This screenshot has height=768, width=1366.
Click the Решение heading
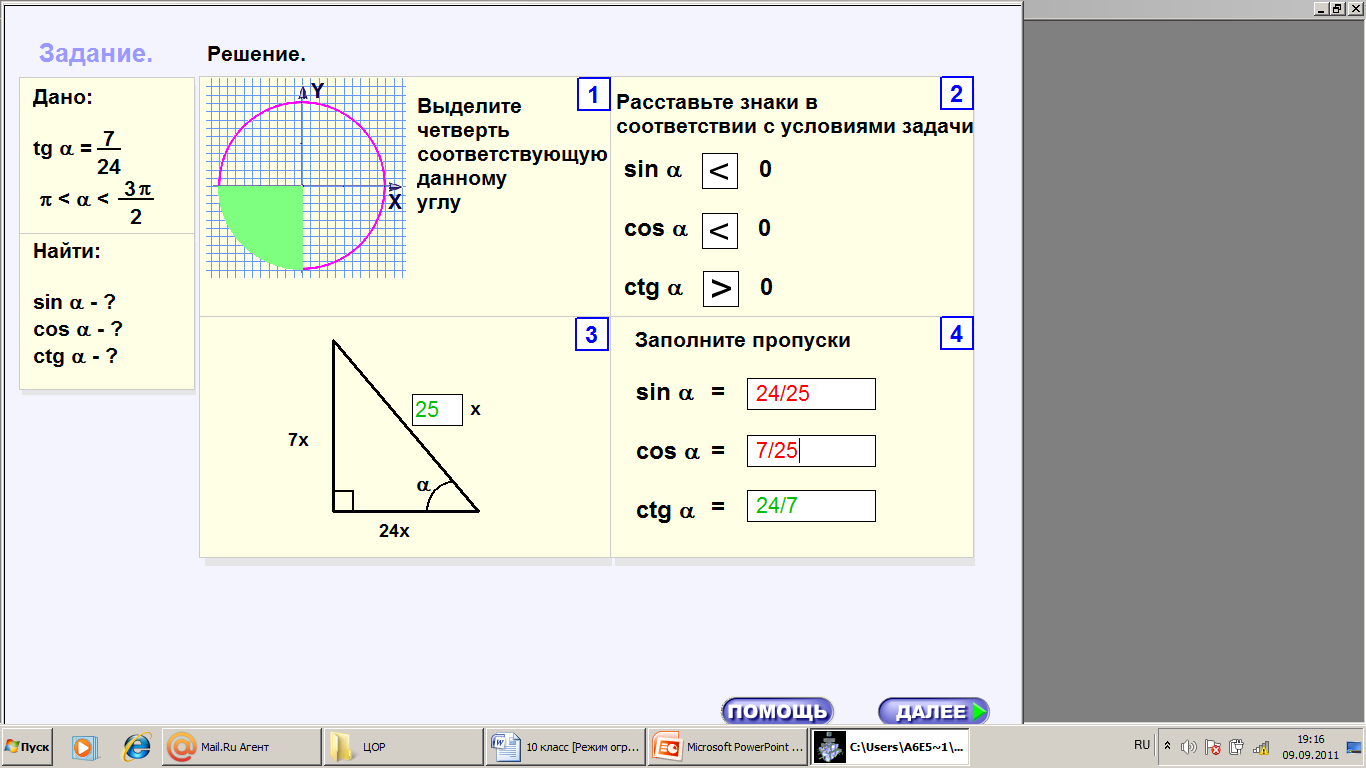(256, 54)
